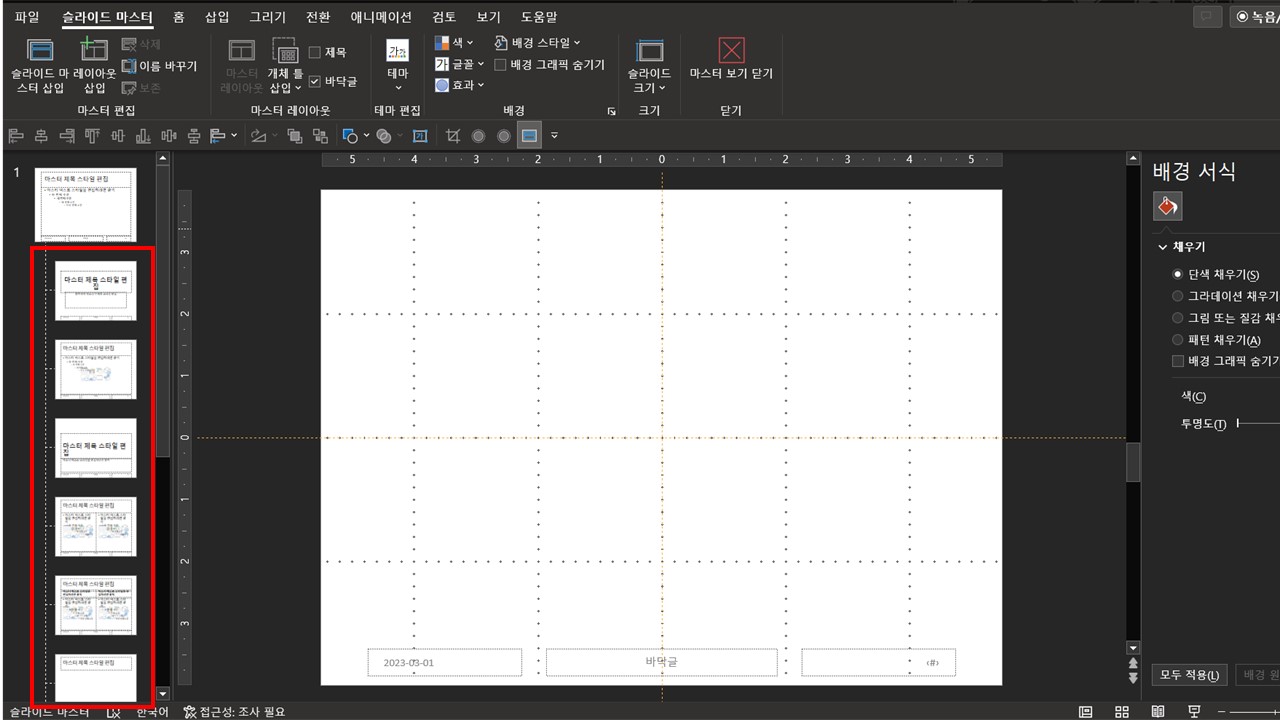Open the 도움말 tab
Viewport: 1280px width, 720px height.
(x=540, y=17)
